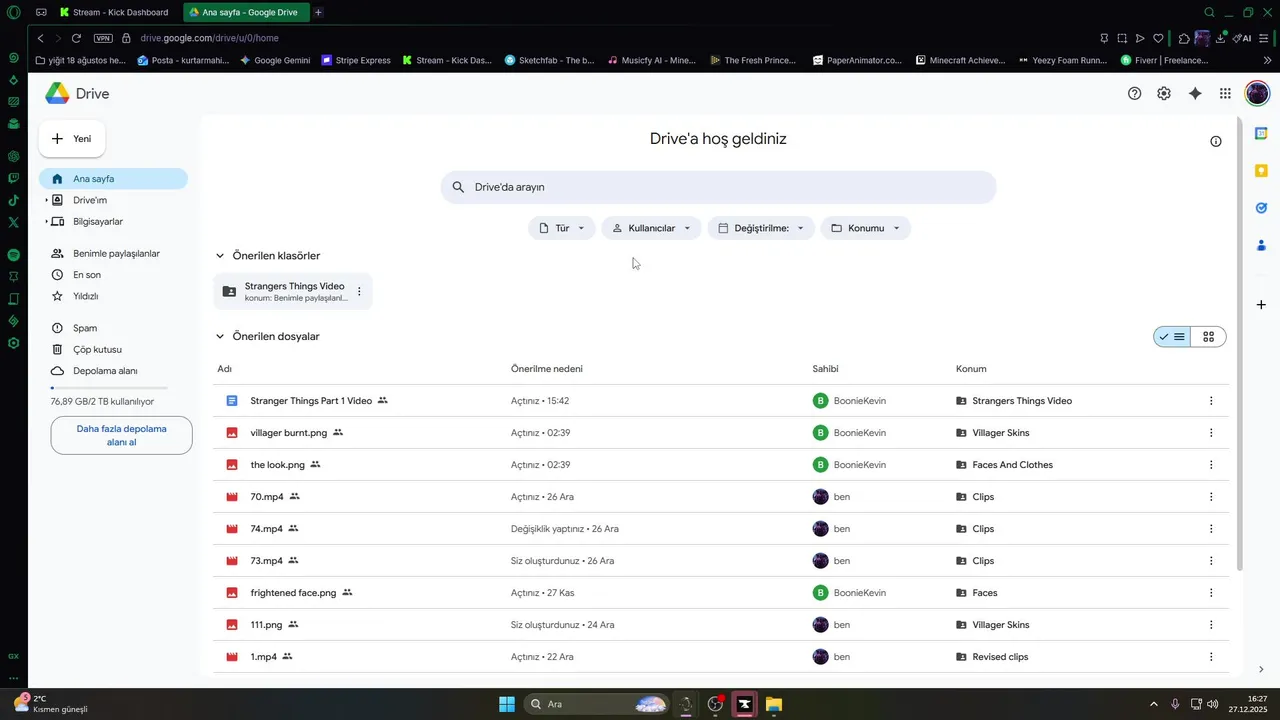The width and height of the screenshot is (1280, 720).
Task: Switch to list layout view
Action: [x=1172, y=337]
